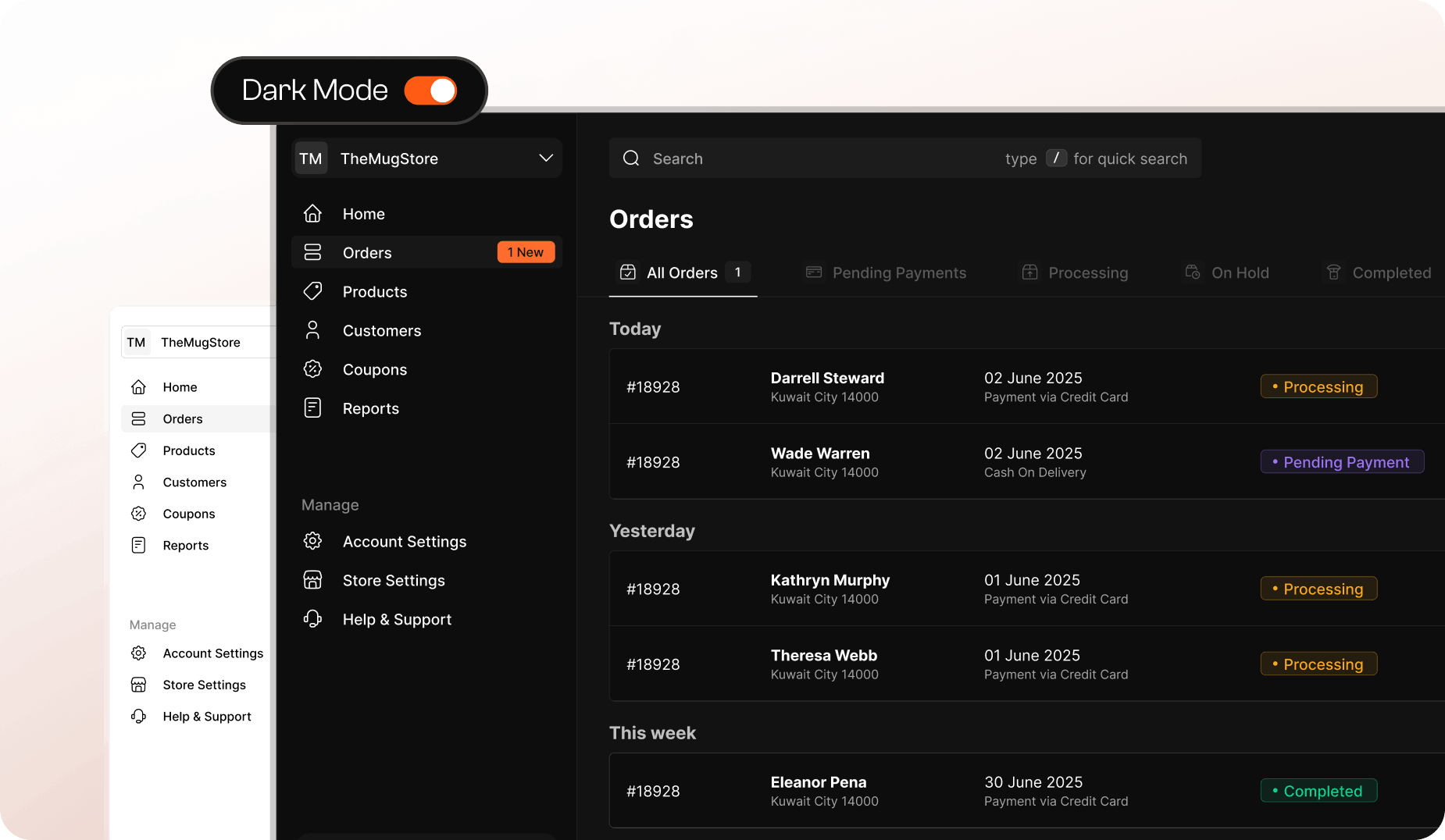Click TheMugStore selector in light sidebar
Screen dimensions: 1445x840
point(198,342)
